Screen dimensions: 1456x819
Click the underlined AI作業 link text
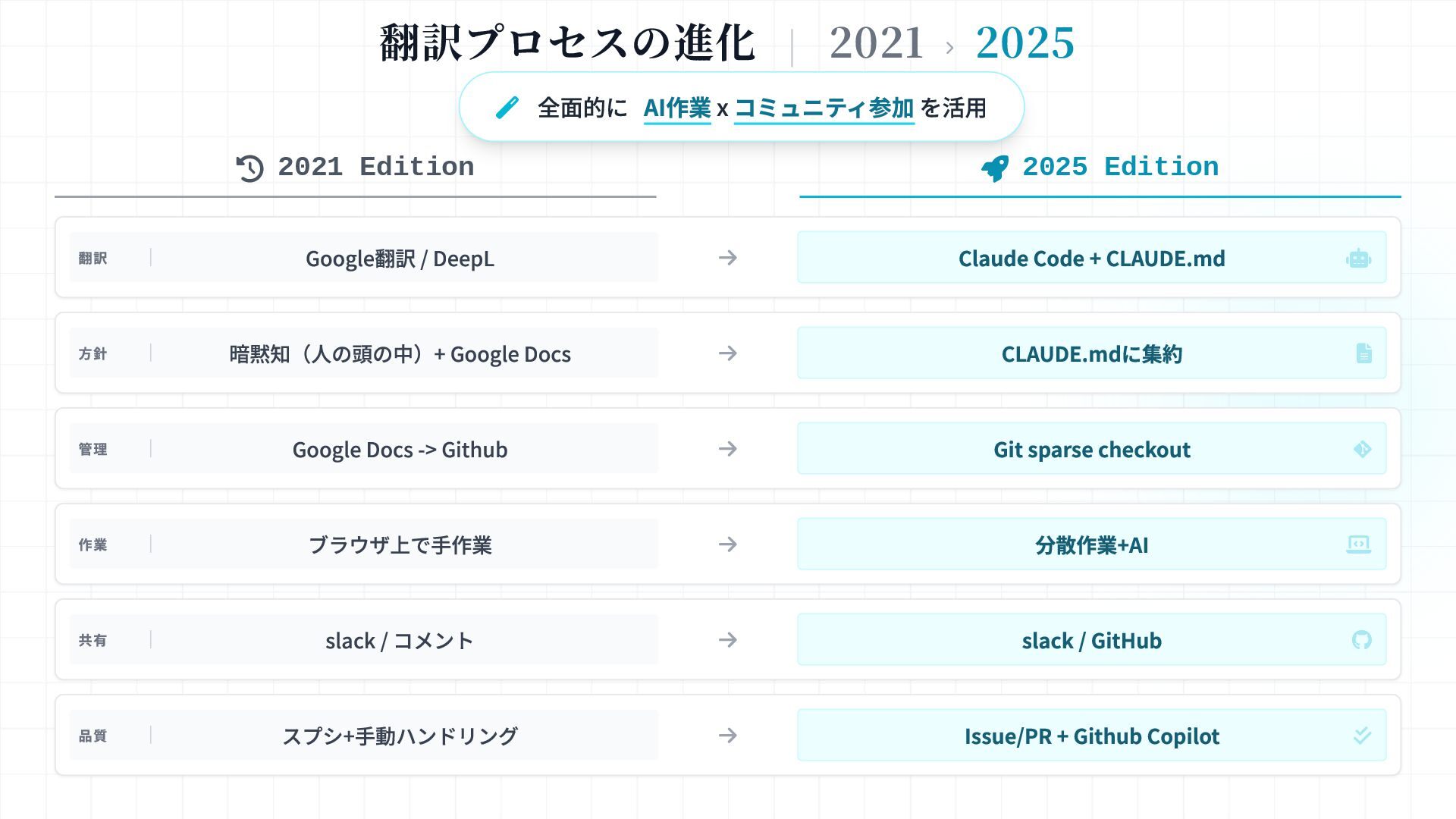[676, 108]
